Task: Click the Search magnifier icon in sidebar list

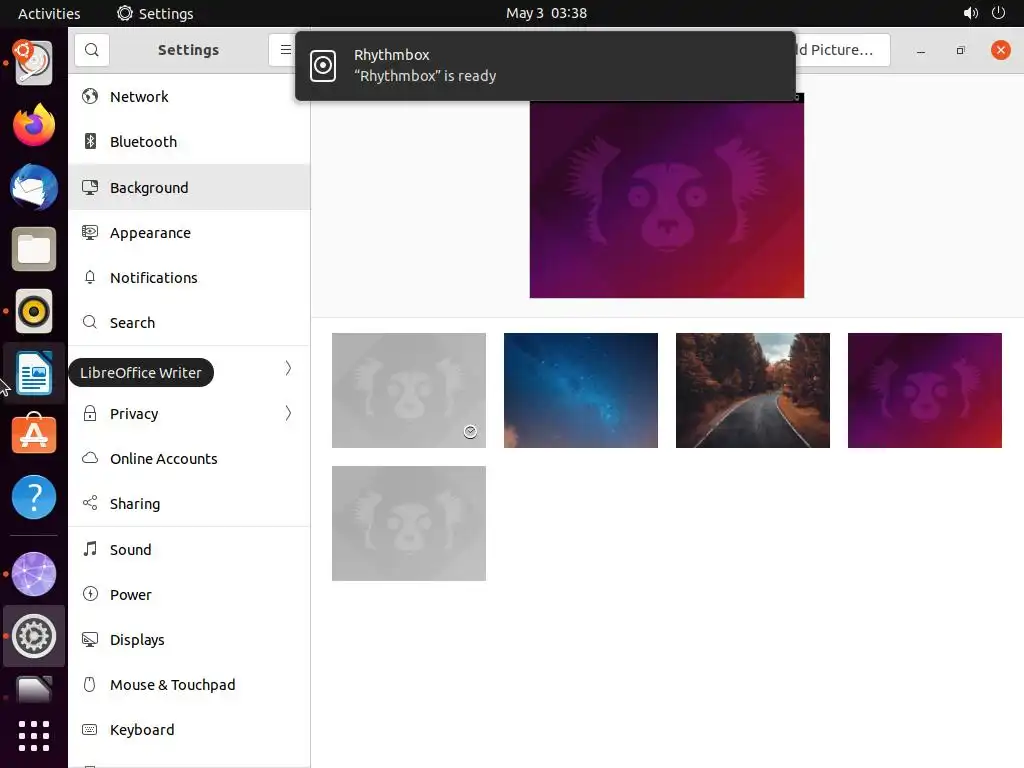Action: tap(90, 322)
